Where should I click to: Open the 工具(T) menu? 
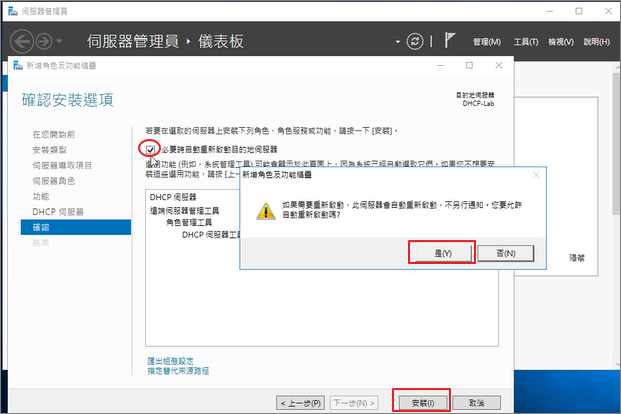click(526, 42)
